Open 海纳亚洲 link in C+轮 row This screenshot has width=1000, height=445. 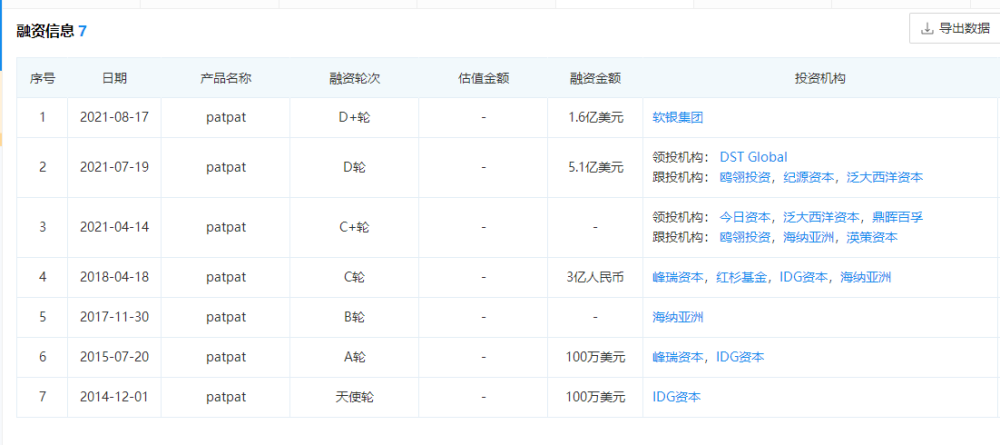click(x=808, y=237)
